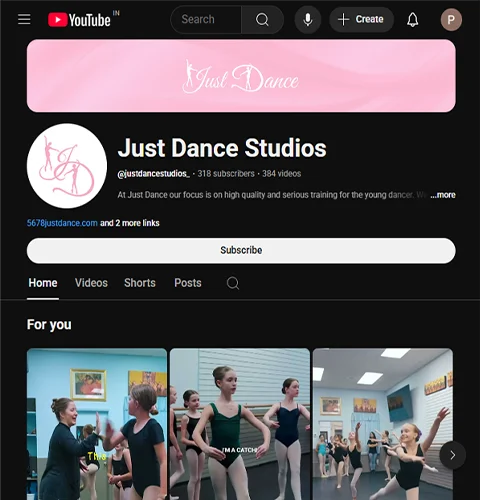
Task: Open the Just Dance Studios profile picture
Action: click(67, 166)
